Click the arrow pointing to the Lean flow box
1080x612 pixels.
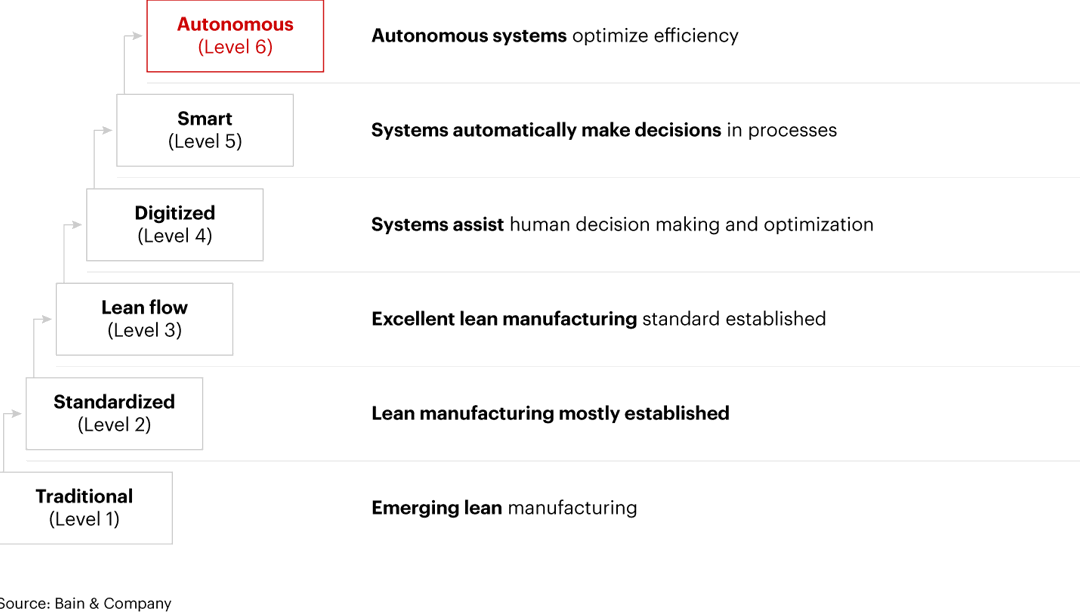[x=46, y=319]
